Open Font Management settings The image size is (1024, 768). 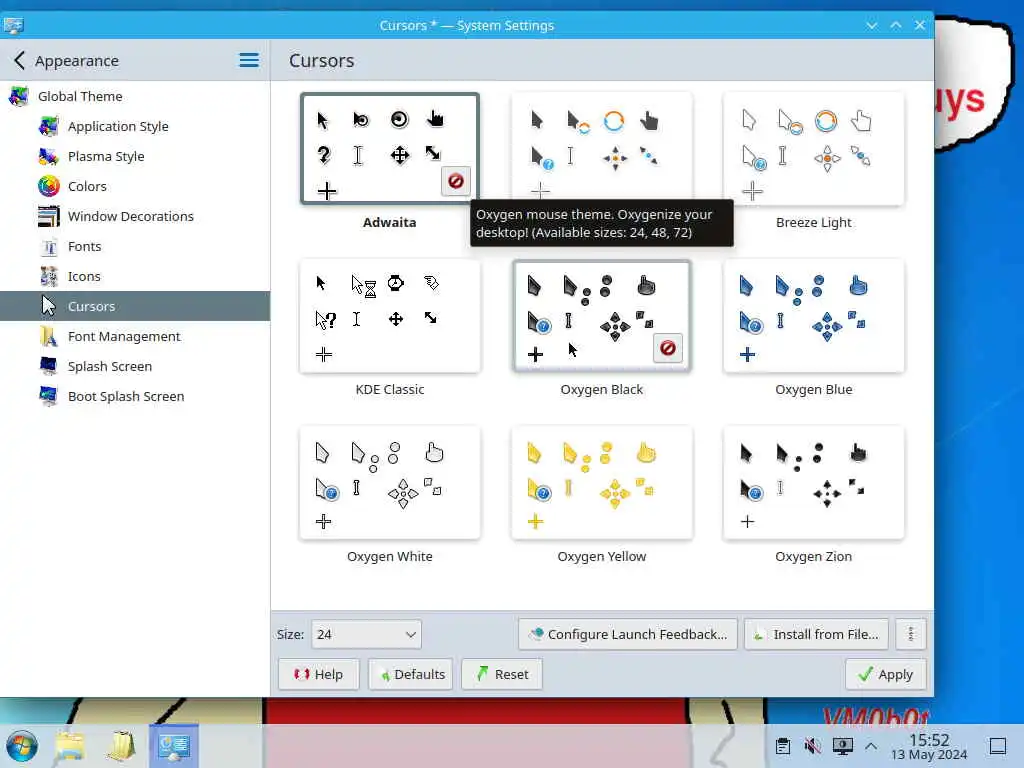[x=135, y=336]
